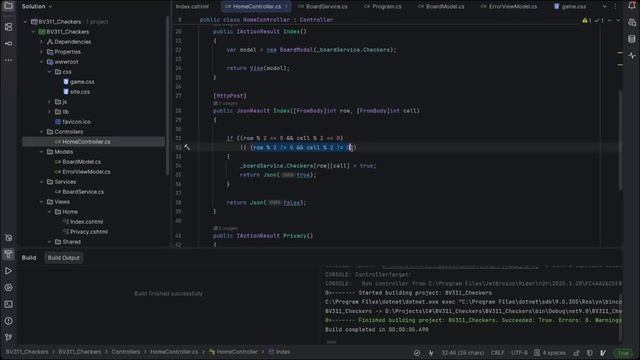Click cursor position 32:46 indicator

[x=462, y=353]
